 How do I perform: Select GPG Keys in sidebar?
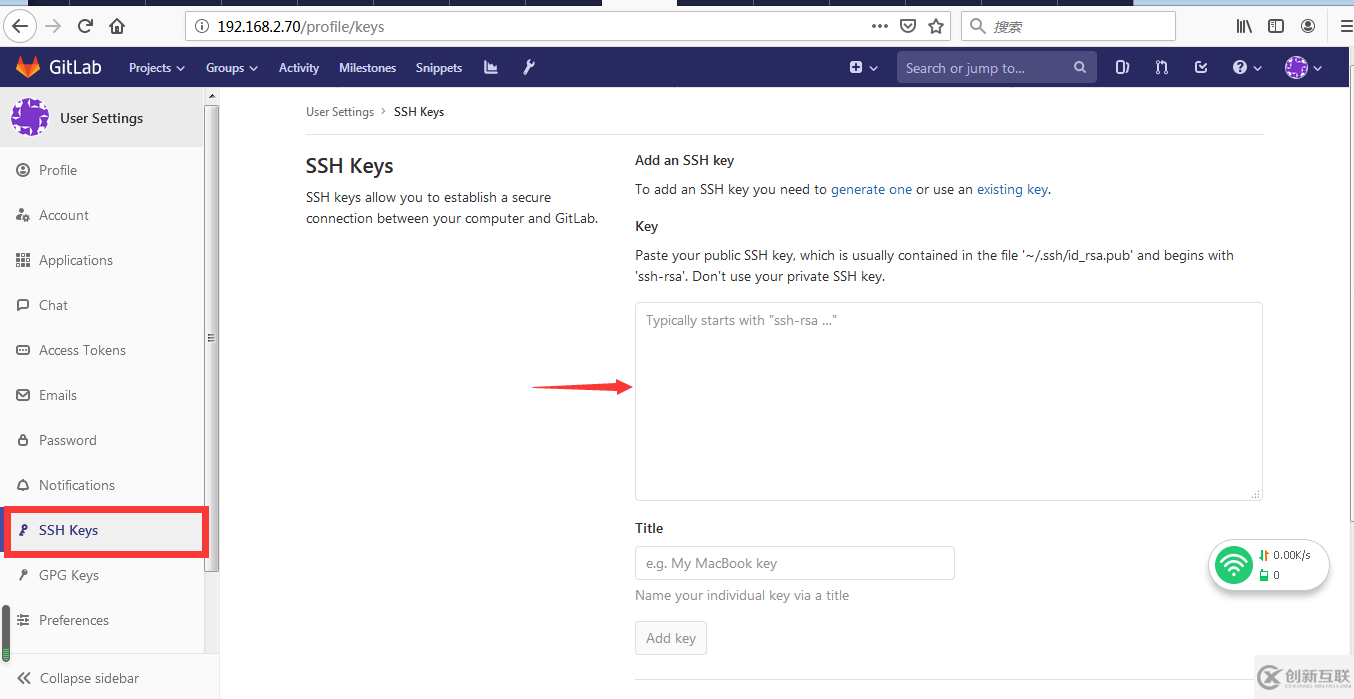click(68, 575)
